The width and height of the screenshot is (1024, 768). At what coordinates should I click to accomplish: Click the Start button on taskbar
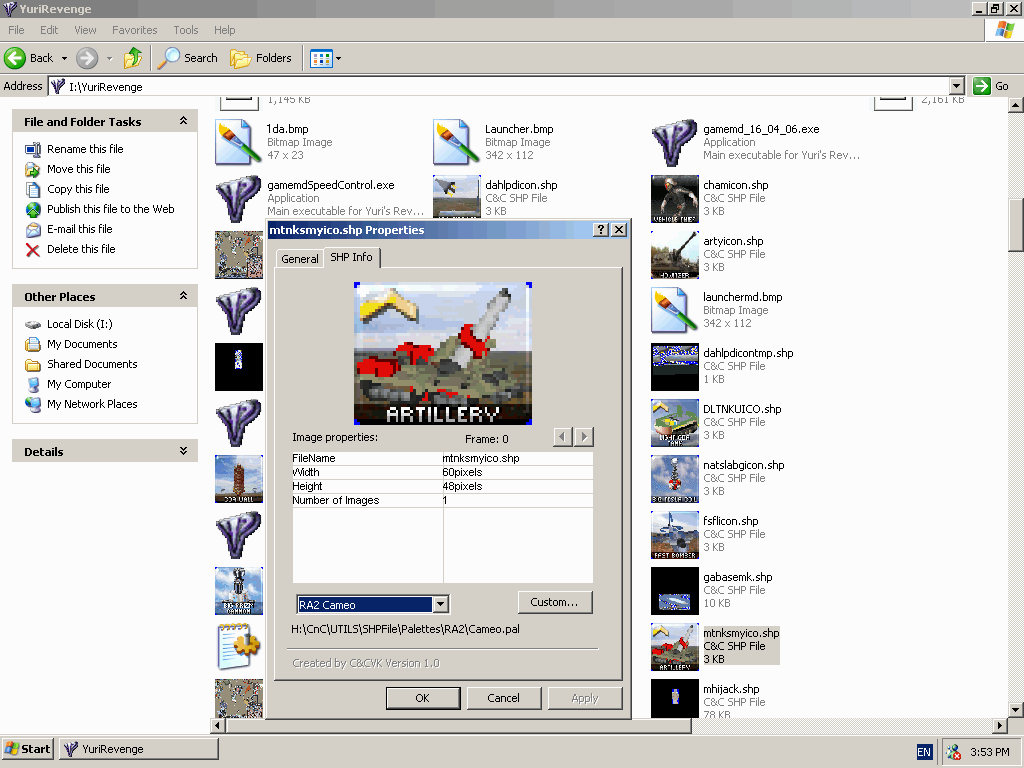point(27,749)
